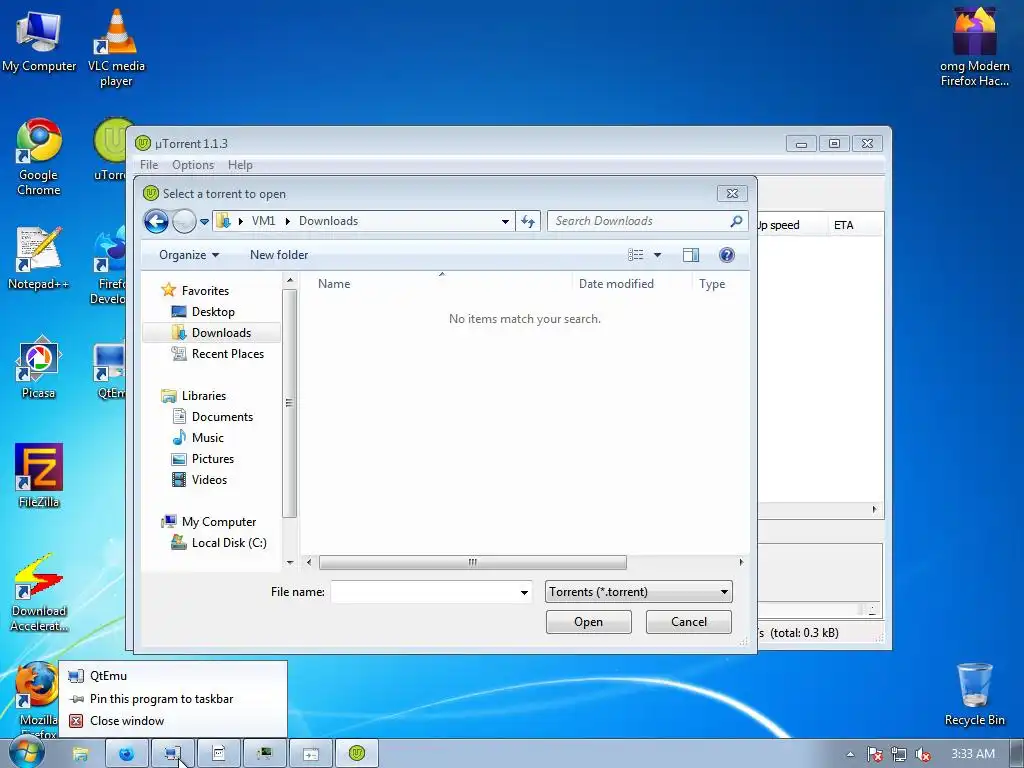The width and height of the screenshot is (1024, 768).
Task: Launch Download Accelerator desktop shortcut
Action: coord(39,593)
